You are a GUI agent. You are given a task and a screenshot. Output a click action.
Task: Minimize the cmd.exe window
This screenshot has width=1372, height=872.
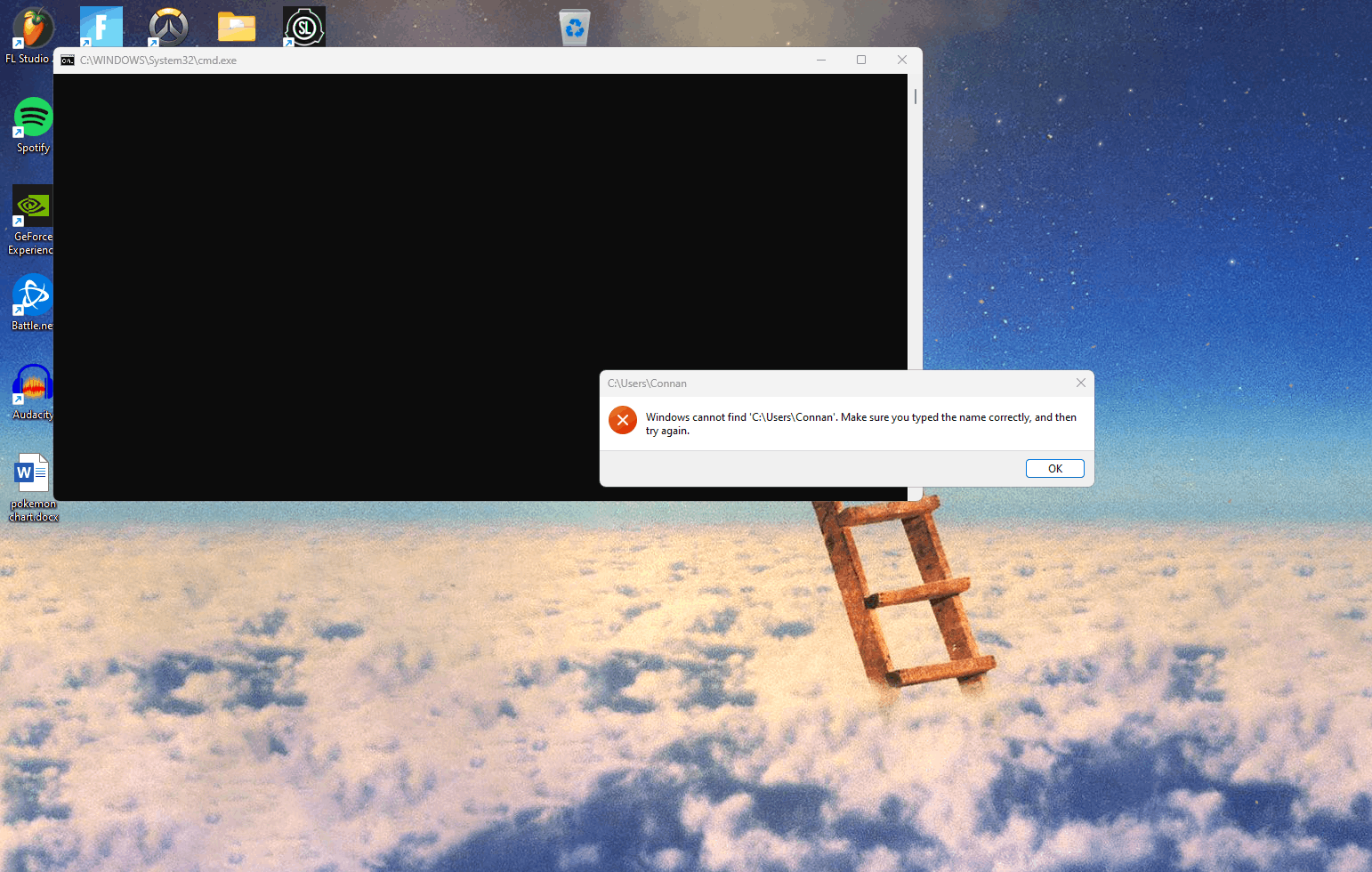click(821, 60)
